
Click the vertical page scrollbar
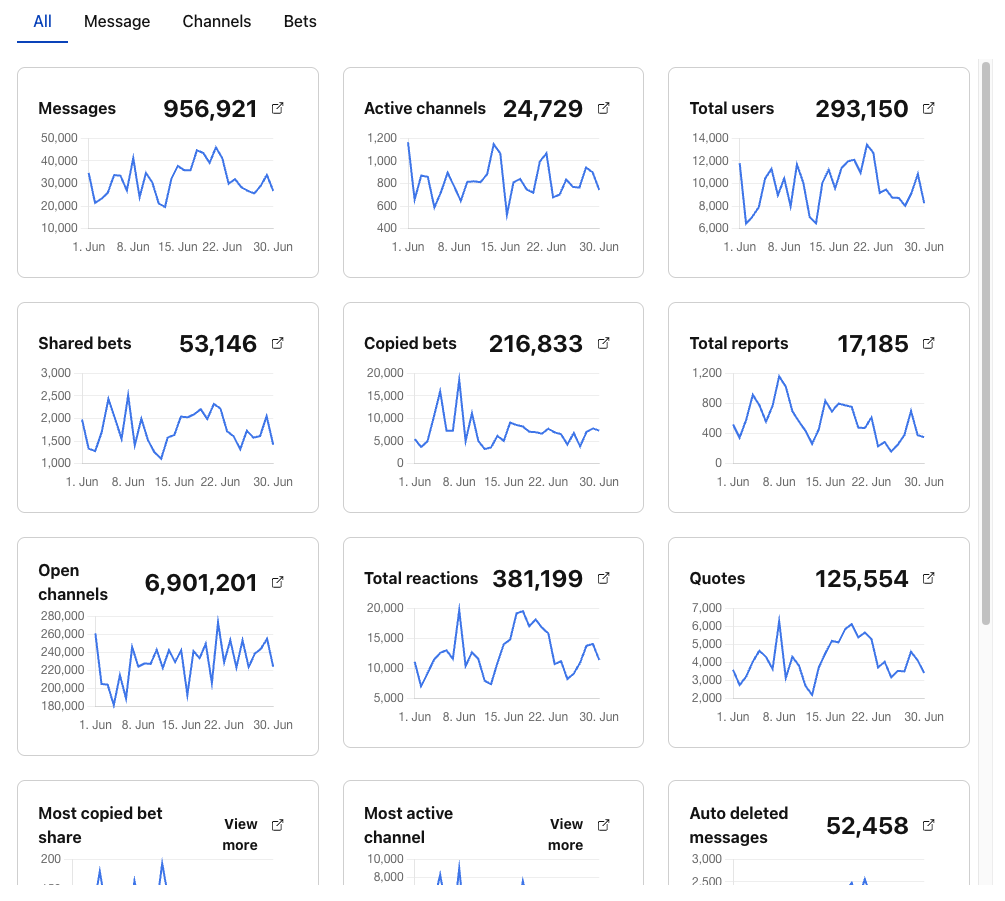986,340
